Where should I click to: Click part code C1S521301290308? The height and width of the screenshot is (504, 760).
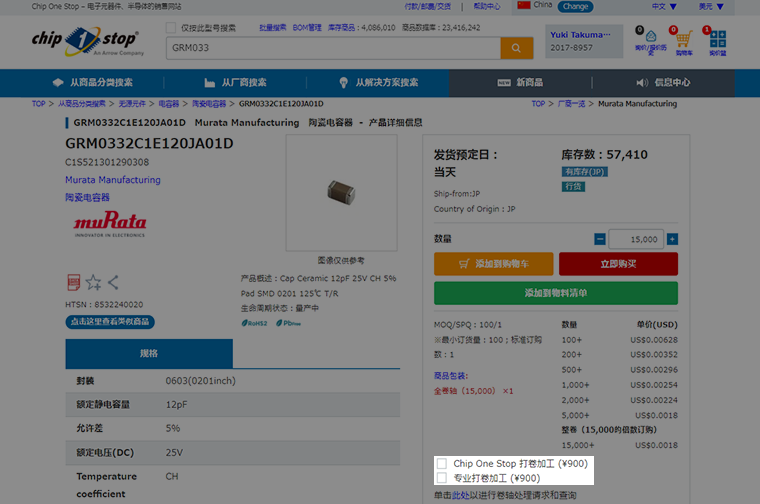coord(107,162)
